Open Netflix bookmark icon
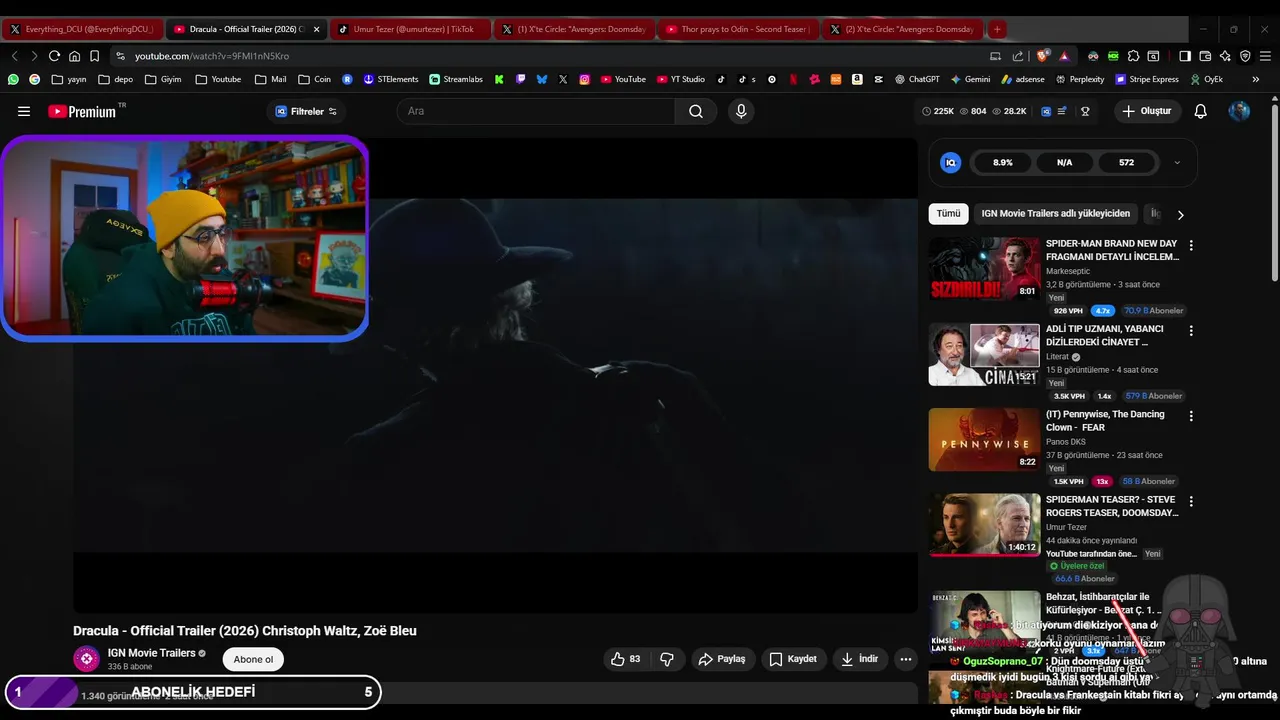The width and height of the screenshot is (1280, 720). point(793,79)
